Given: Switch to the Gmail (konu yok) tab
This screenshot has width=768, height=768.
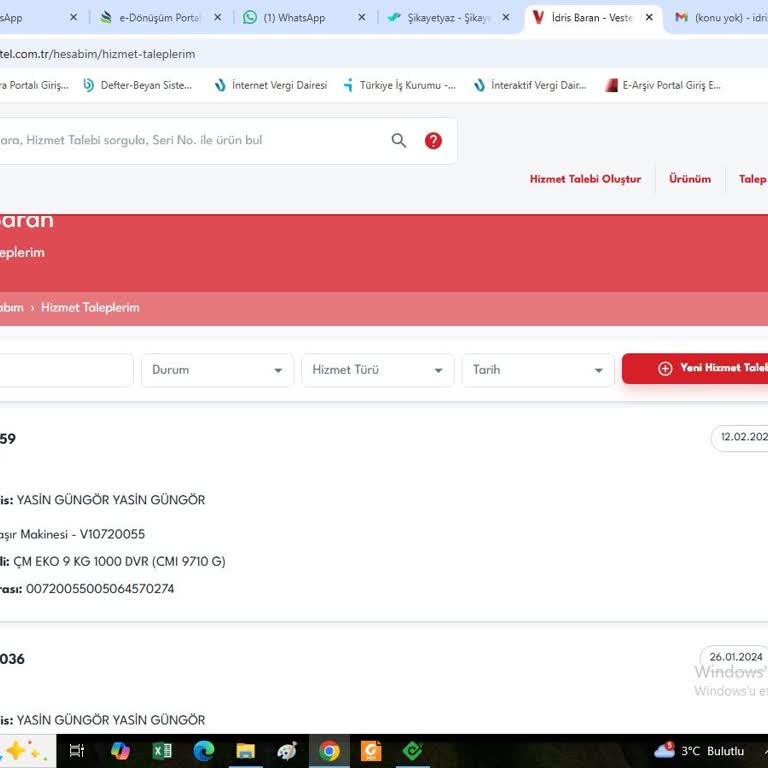Looking at the screenshot, I should tap(720, 18).
